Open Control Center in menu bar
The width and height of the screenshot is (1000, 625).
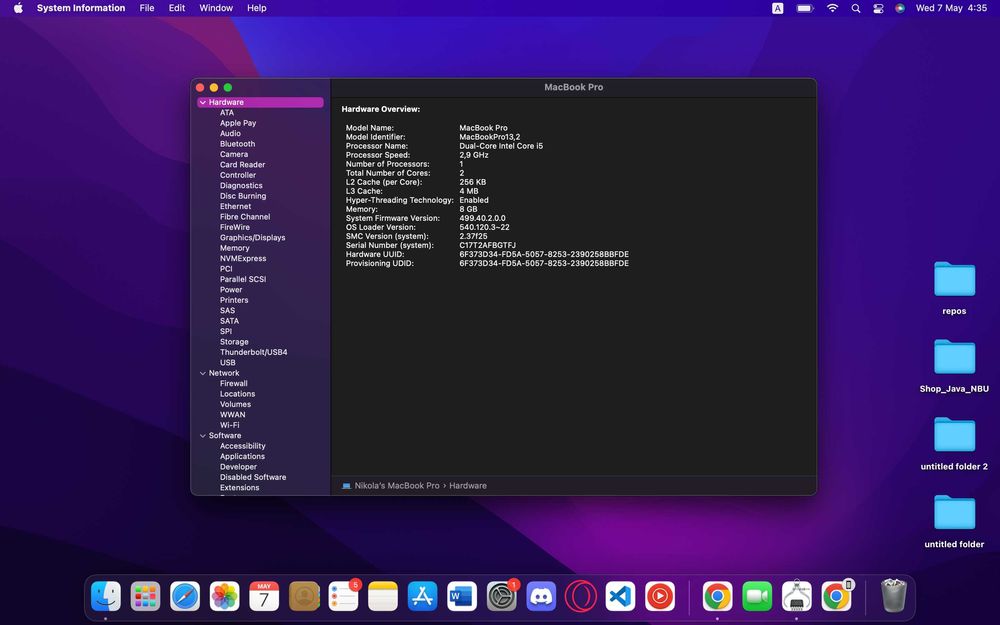click(x=878, y=8)
